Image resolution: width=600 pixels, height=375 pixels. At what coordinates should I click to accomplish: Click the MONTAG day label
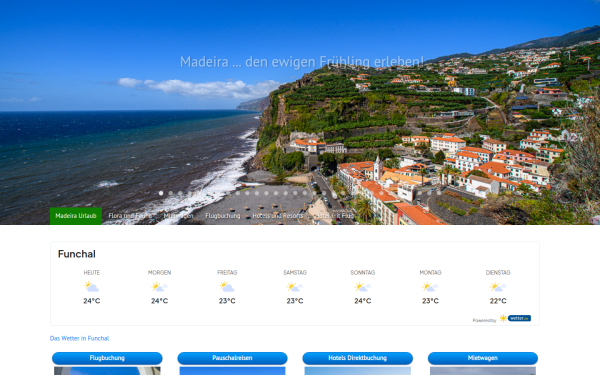click(x=430, y=272)
